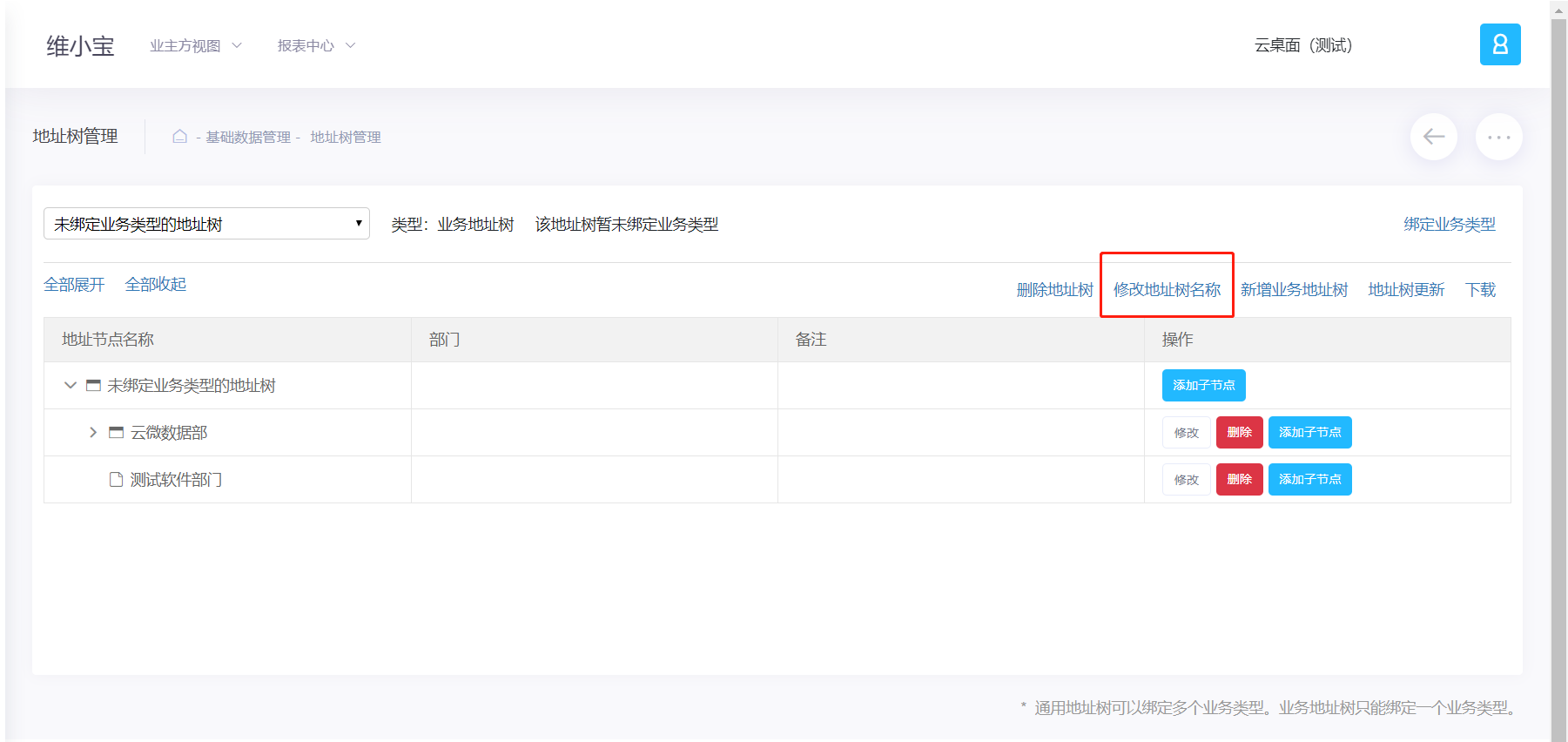
Task: Click file icon beside 测试软件部门
Action: tap(116, 479)
